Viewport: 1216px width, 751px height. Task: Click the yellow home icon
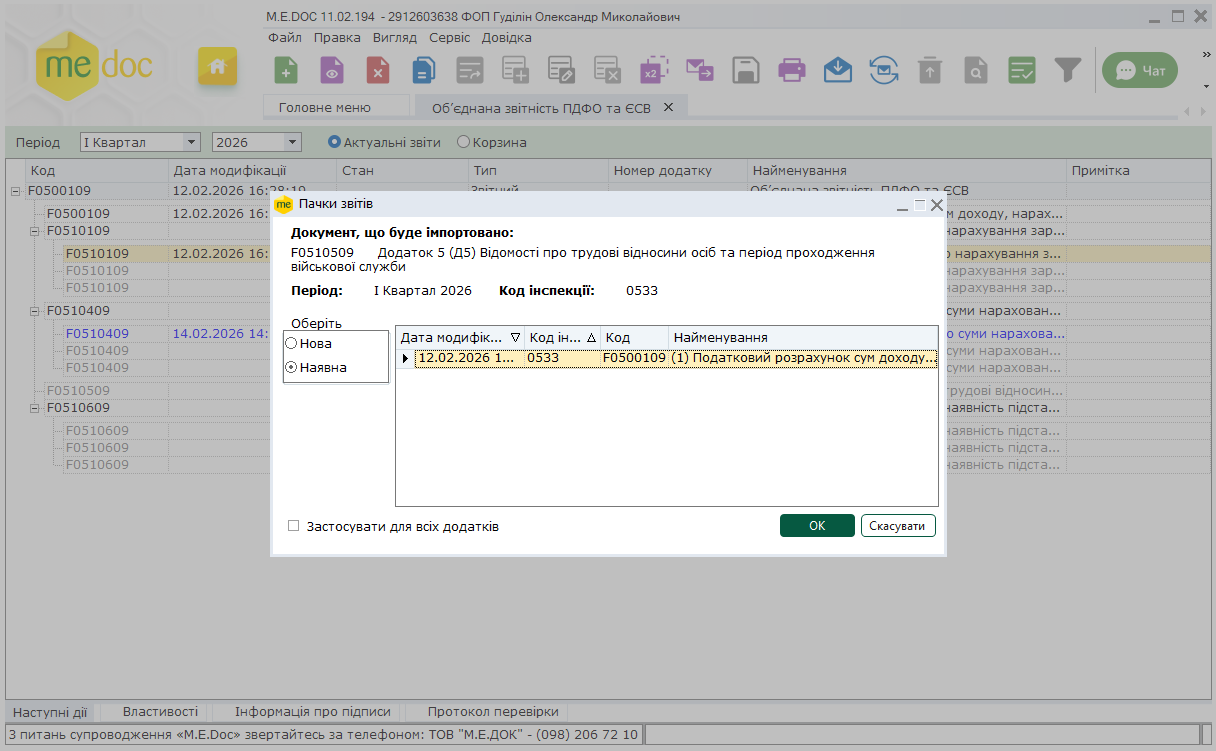click(217, 67)
